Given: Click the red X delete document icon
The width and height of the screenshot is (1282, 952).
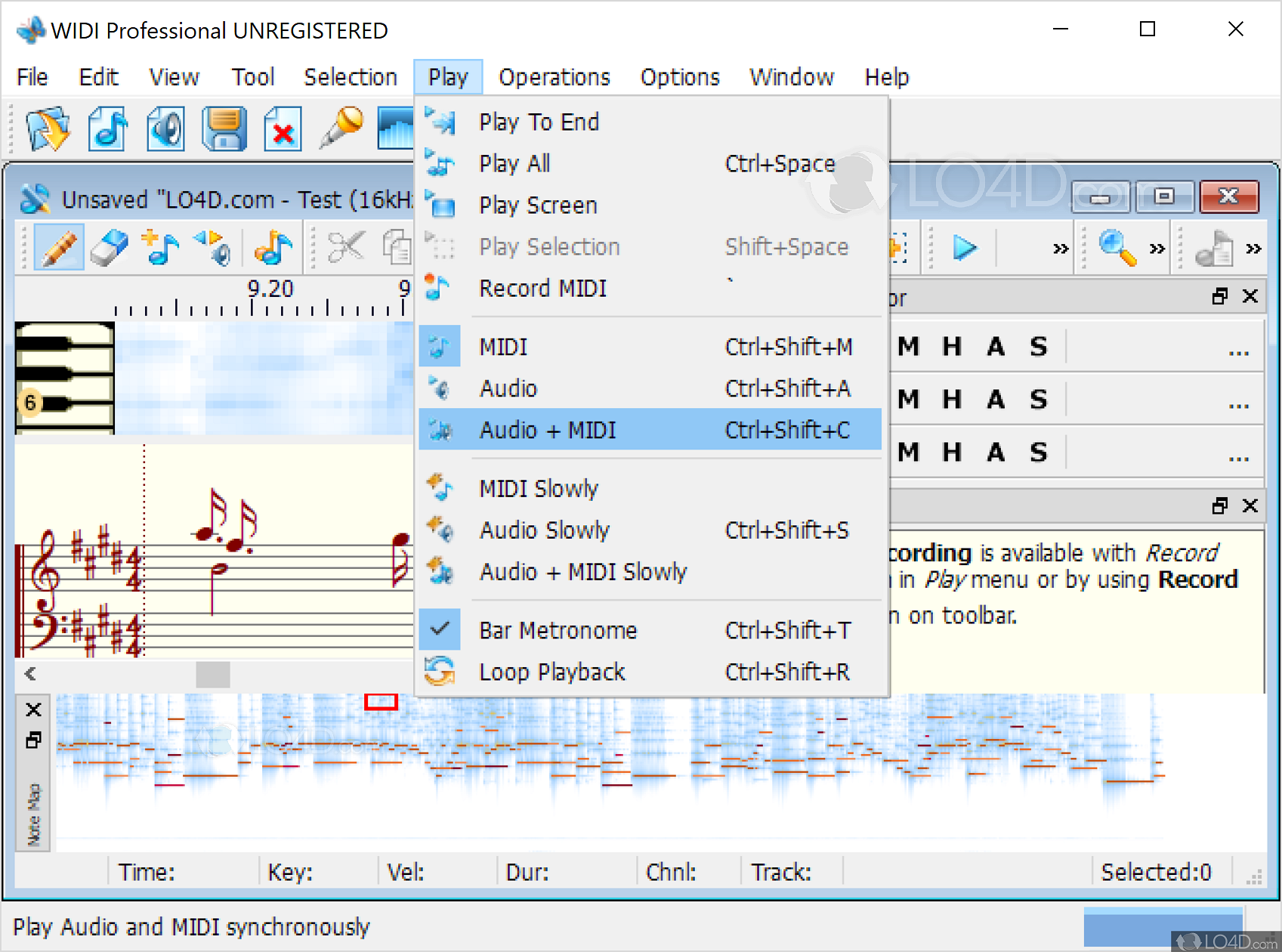Looking at the screenshot, I should (283, 128).
